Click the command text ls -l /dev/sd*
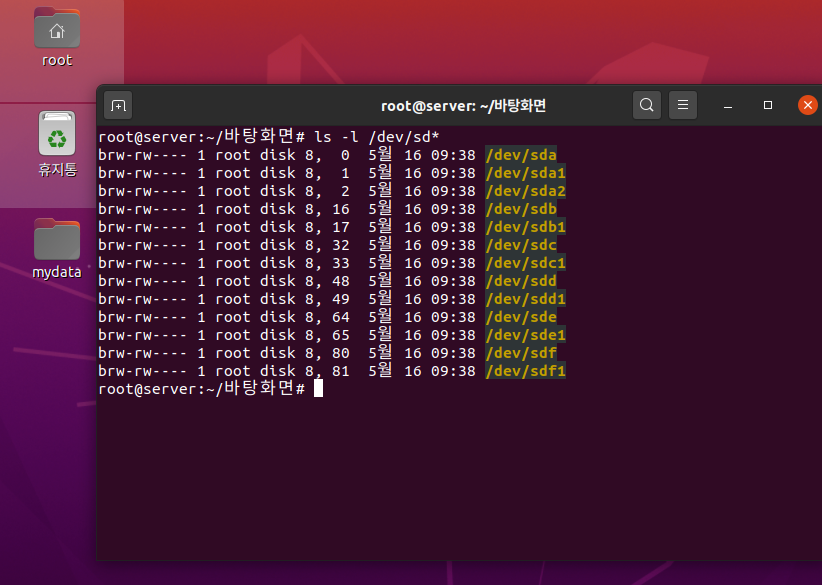 pos(376,137)
